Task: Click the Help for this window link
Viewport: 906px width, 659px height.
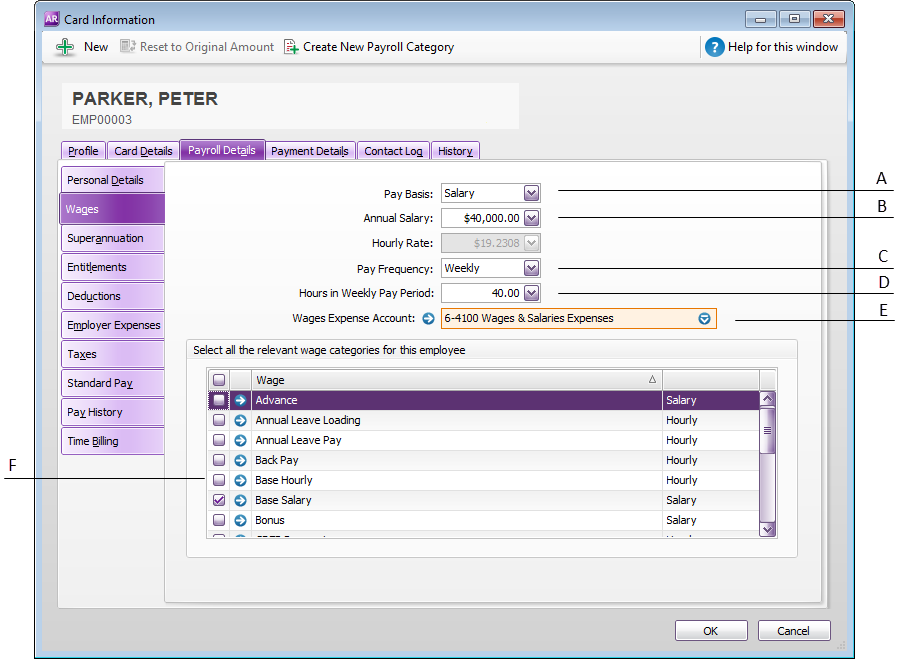Action: click(783, 47)
